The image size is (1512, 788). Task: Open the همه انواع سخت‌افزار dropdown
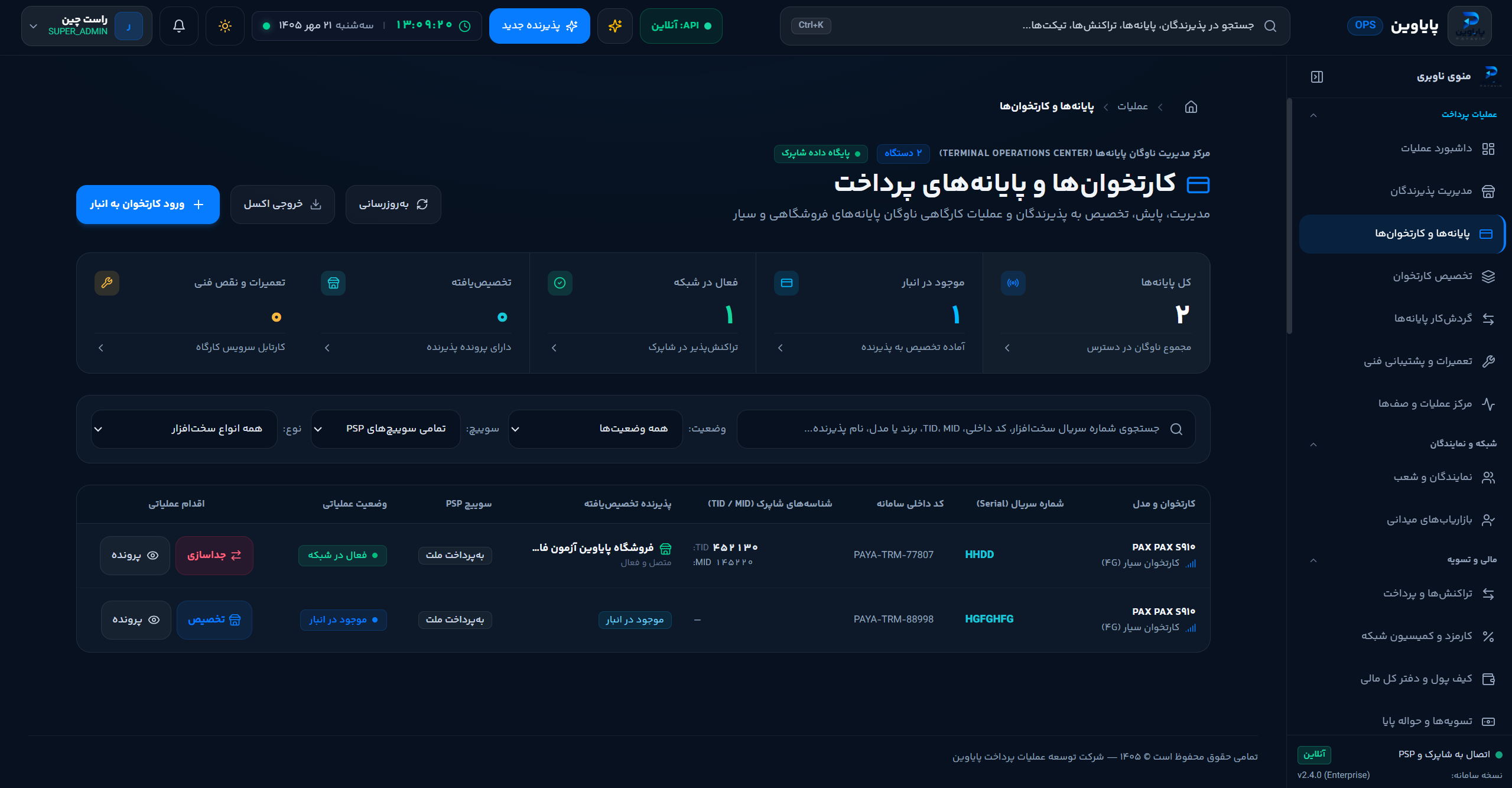[x=184, y=429]
